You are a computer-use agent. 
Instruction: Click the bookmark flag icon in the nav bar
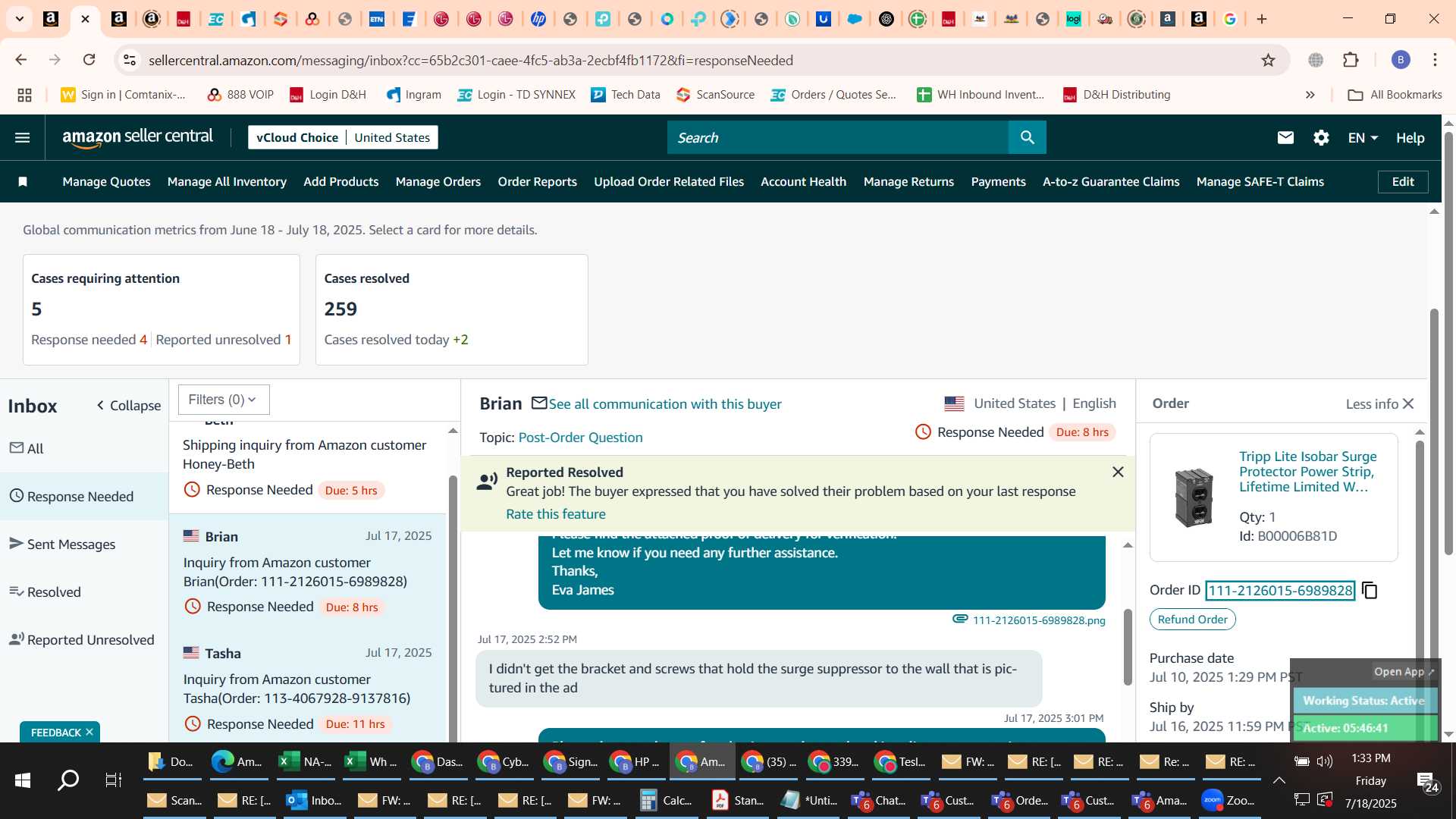[x=23, y=181]
